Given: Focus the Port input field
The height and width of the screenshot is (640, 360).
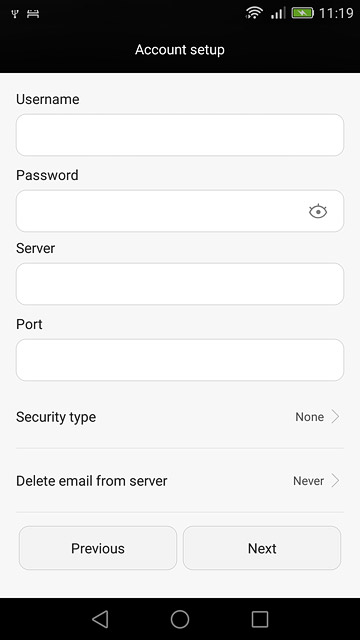Looking at the screenshot, I should [x=180, y=360].
